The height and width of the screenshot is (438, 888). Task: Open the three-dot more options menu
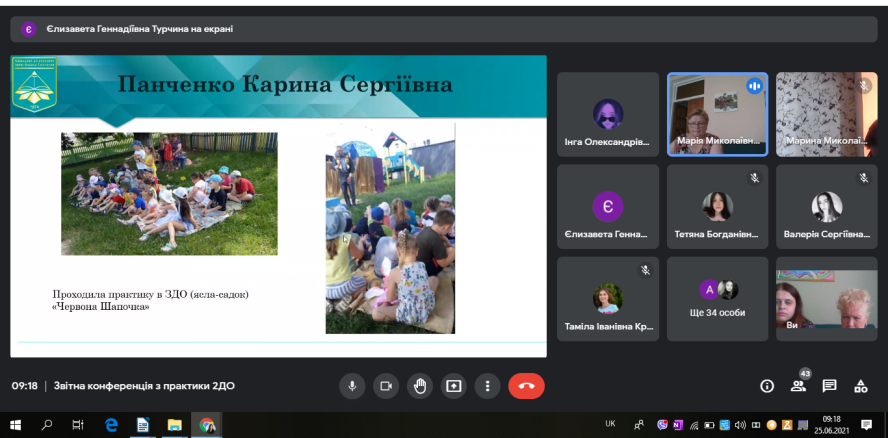pyautogui.click(x=487, y=385)
